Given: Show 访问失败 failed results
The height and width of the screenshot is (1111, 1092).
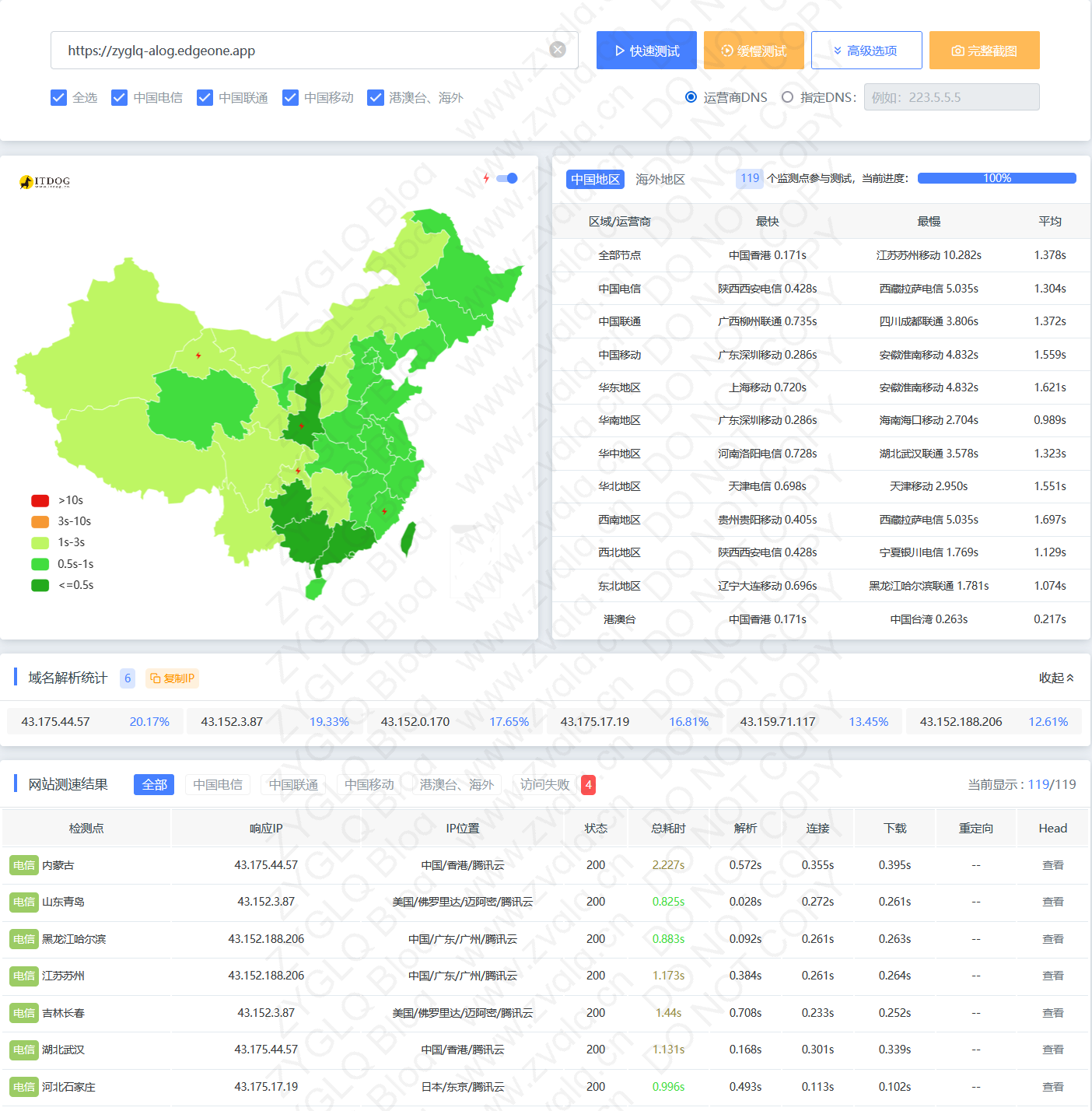Looking at the screenshot, I should 545,784.
